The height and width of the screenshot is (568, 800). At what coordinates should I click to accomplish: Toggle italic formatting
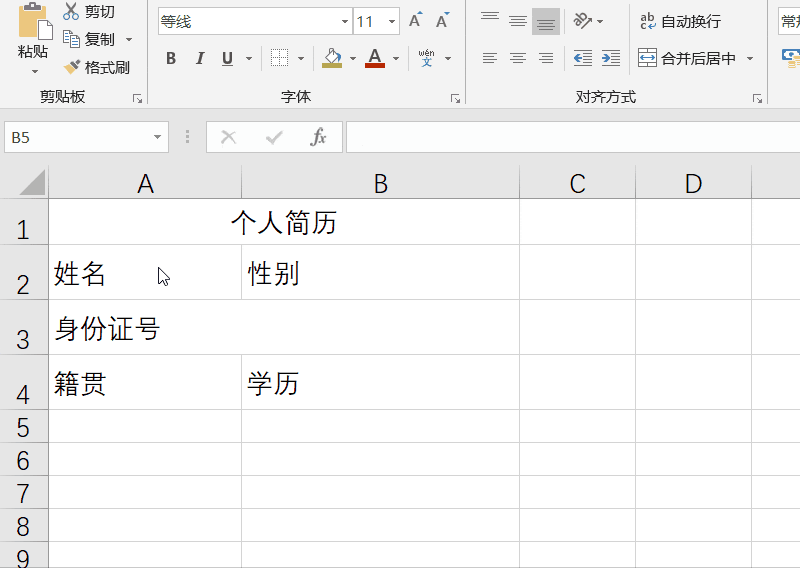pyautogui.click(x=200, y=59)
